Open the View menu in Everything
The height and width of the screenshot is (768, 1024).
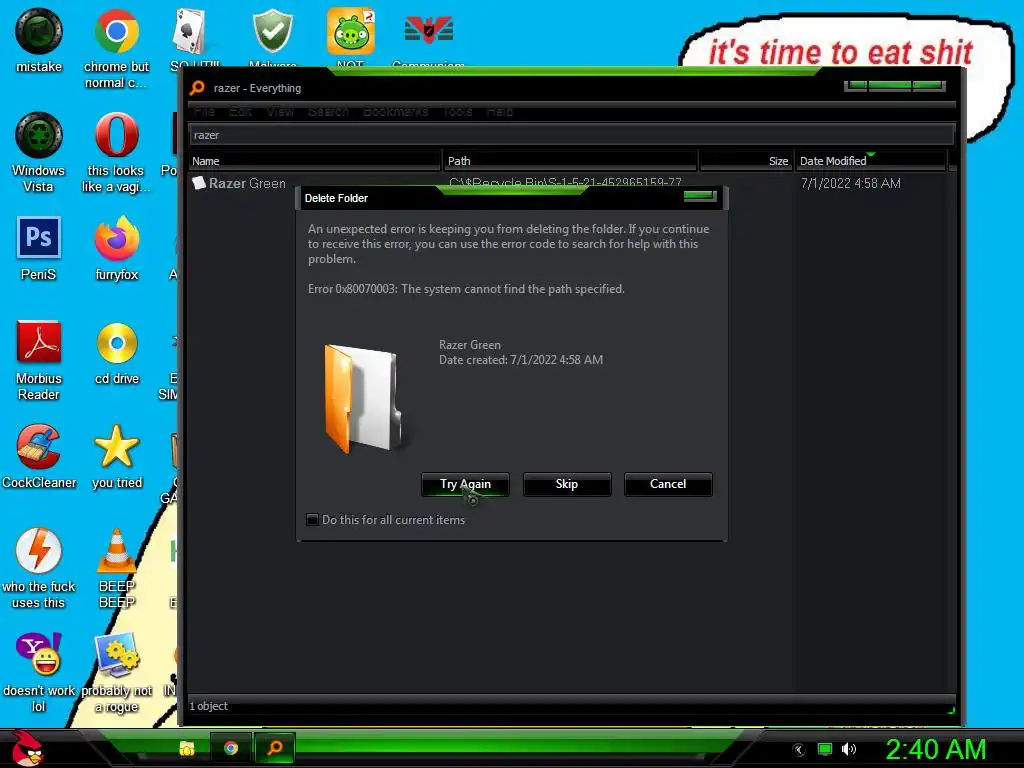click(x=280, y=112)
